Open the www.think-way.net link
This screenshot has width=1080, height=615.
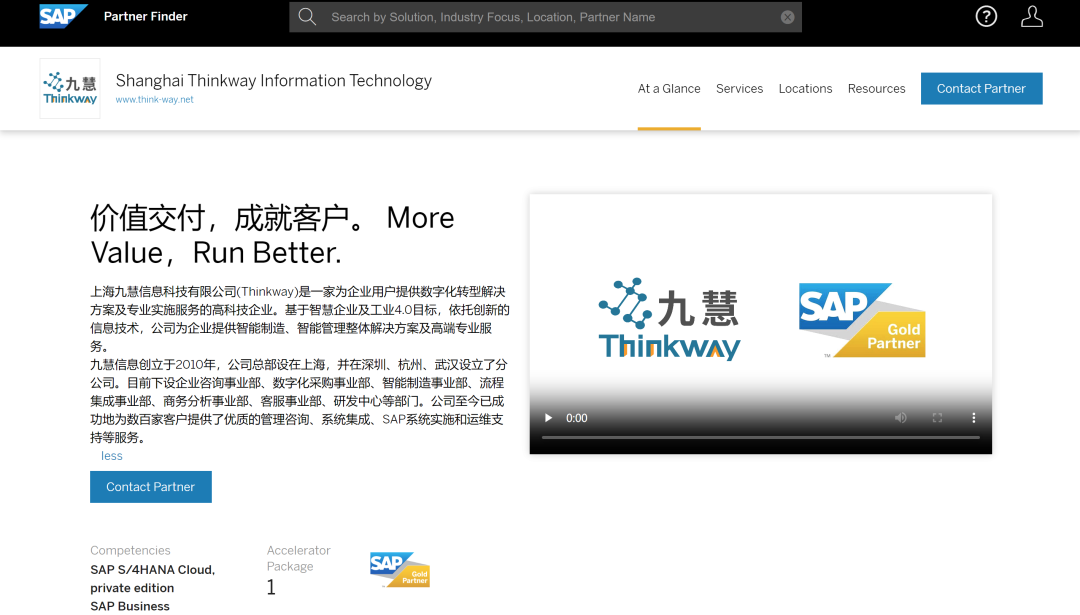click(x=154, y=100)
